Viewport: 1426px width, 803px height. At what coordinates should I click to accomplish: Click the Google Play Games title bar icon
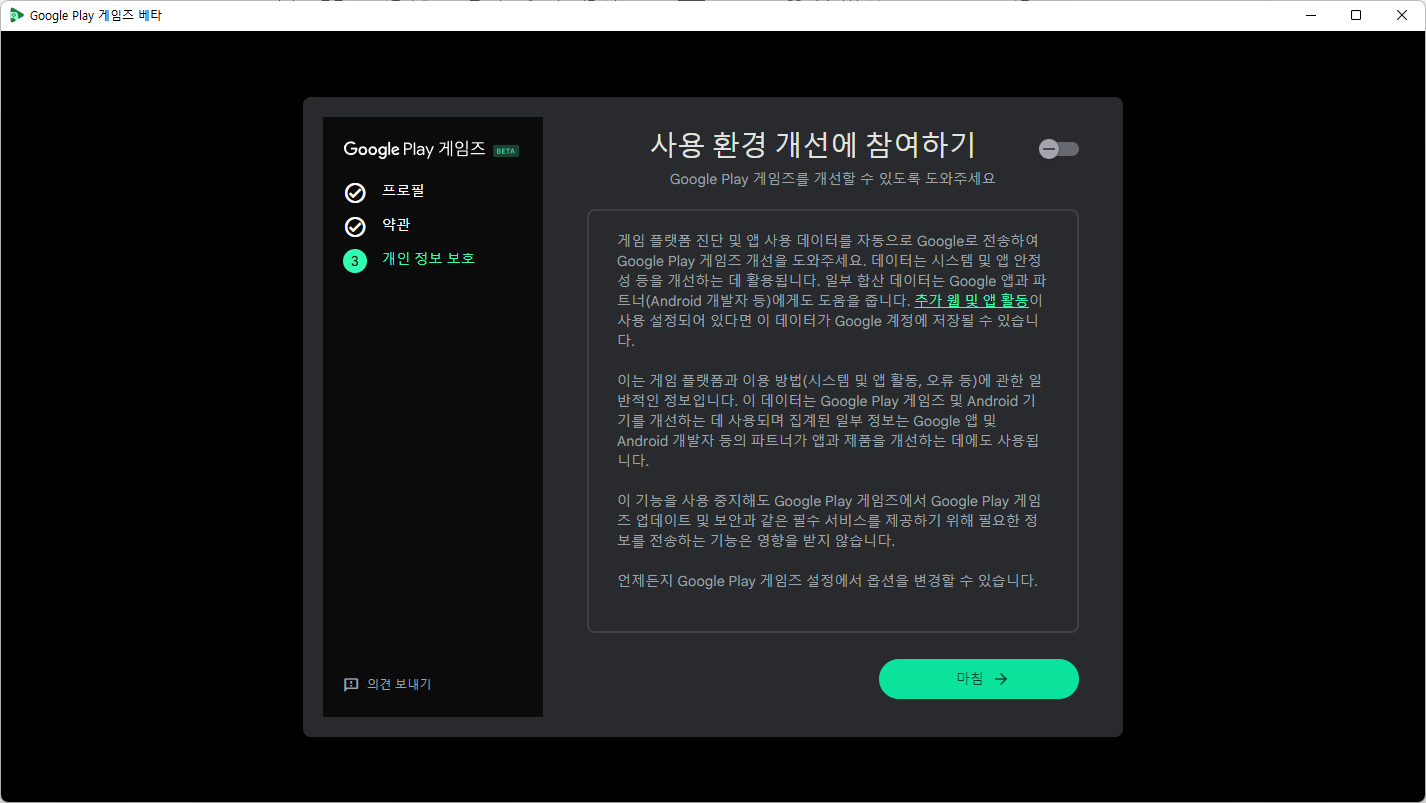[x=16, y=15]
